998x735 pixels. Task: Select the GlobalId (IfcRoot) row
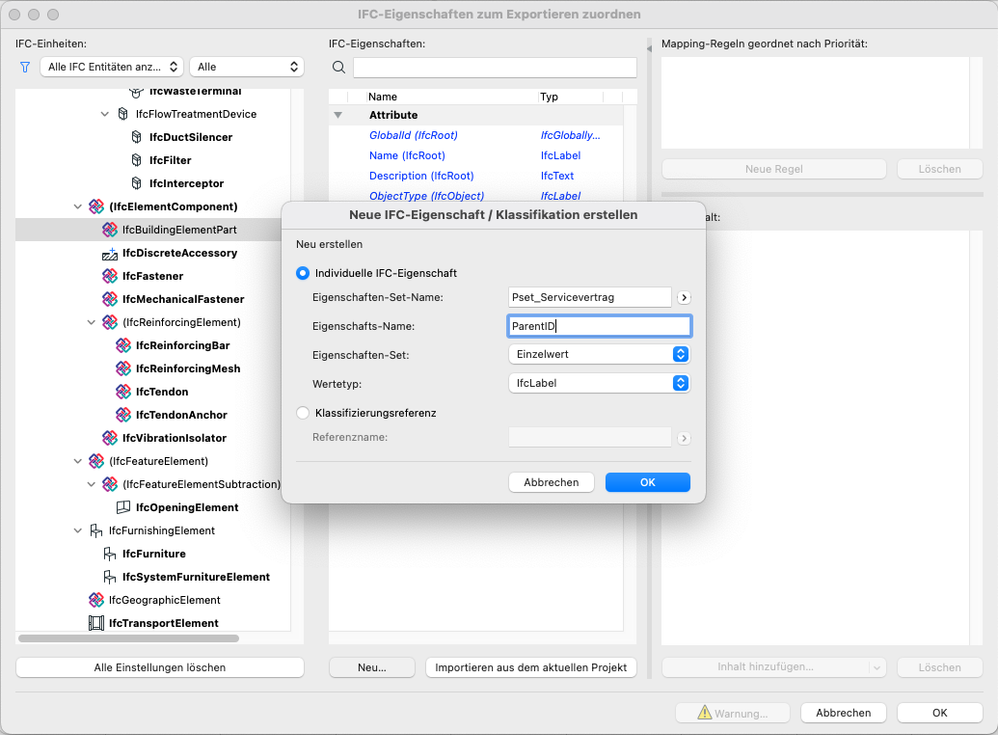476,135
